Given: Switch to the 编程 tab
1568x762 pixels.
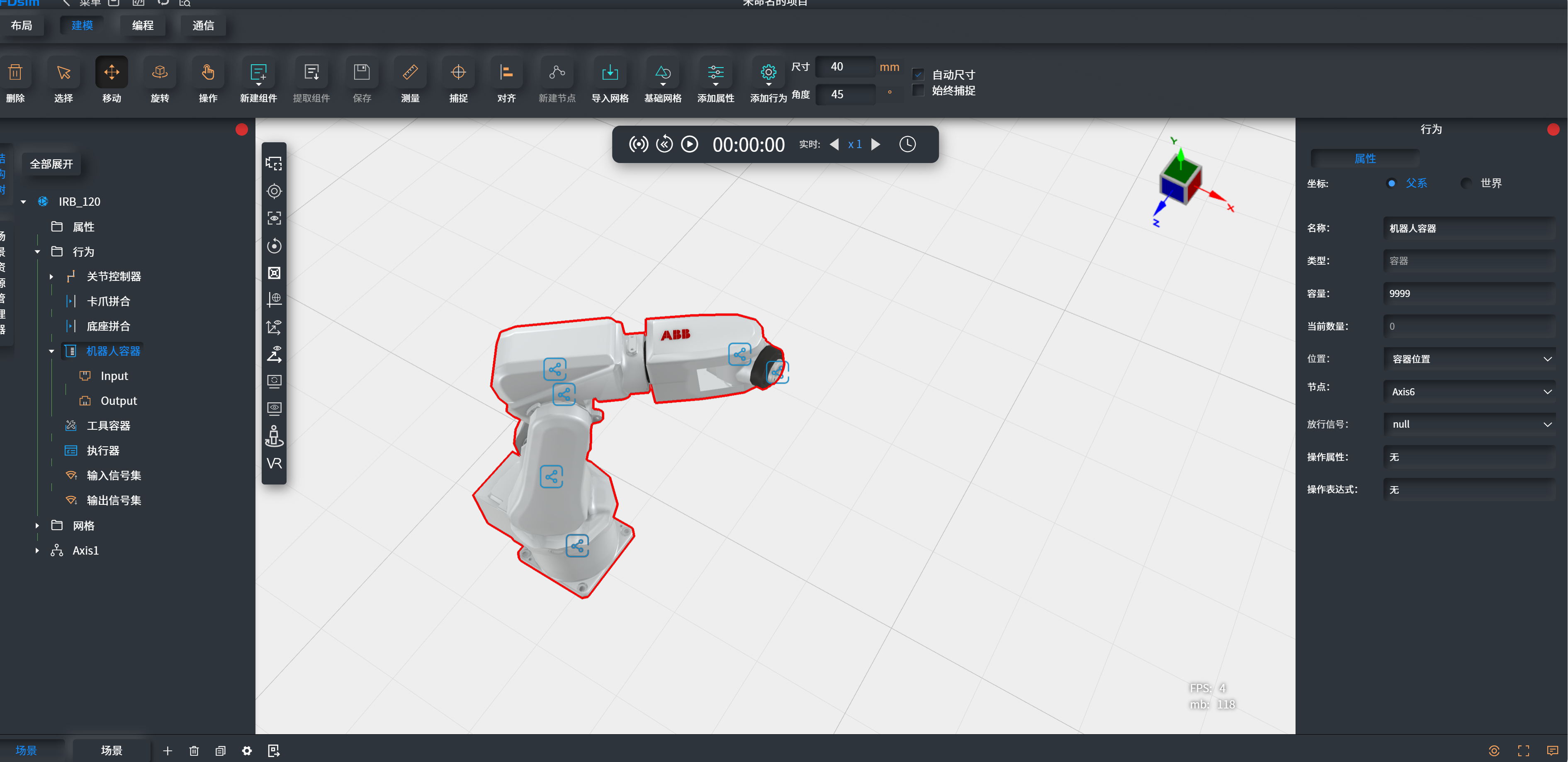Looking at the screenshot, I should tap(142, 26).
